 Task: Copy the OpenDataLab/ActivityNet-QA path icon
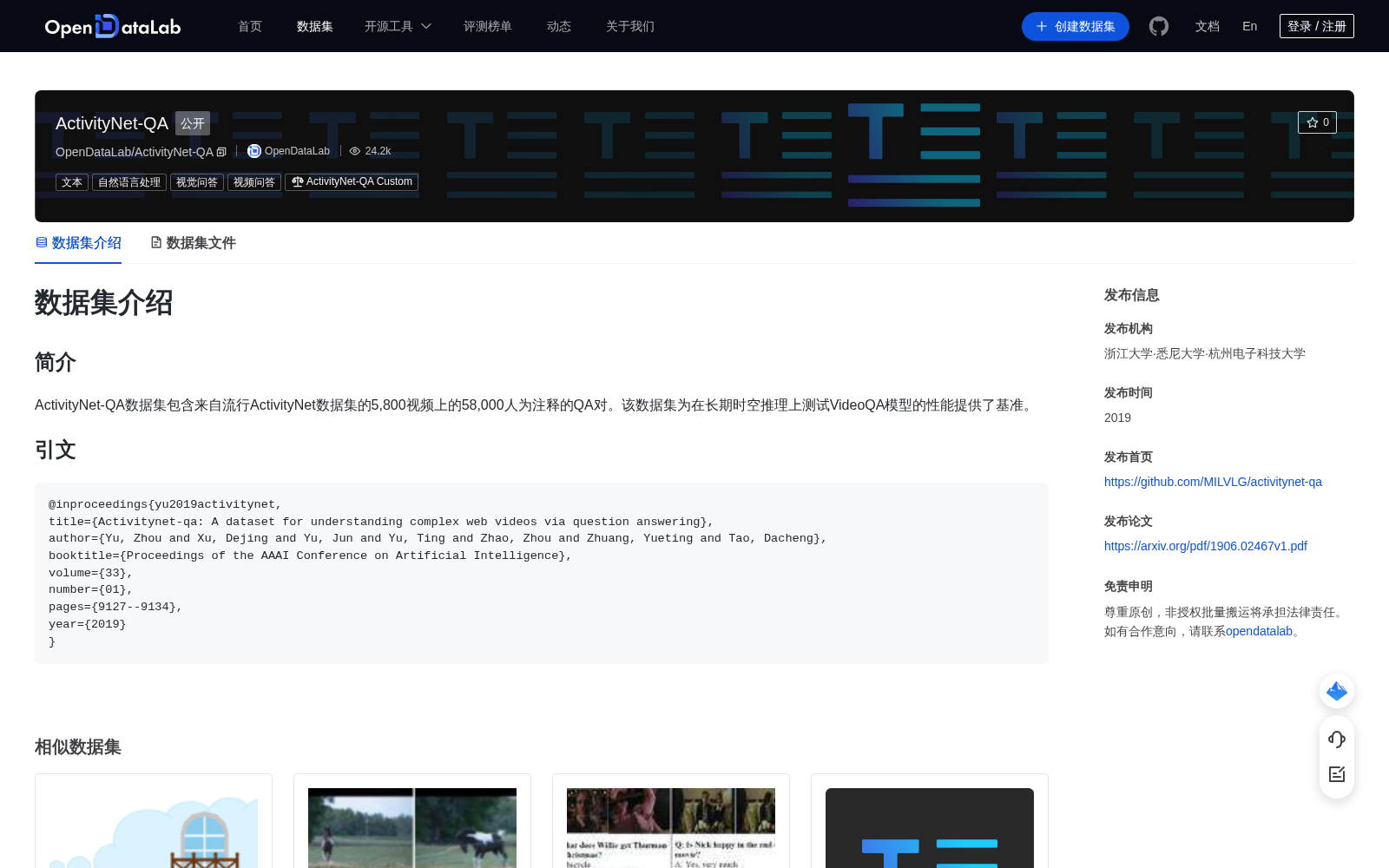(x=221, y=152)
